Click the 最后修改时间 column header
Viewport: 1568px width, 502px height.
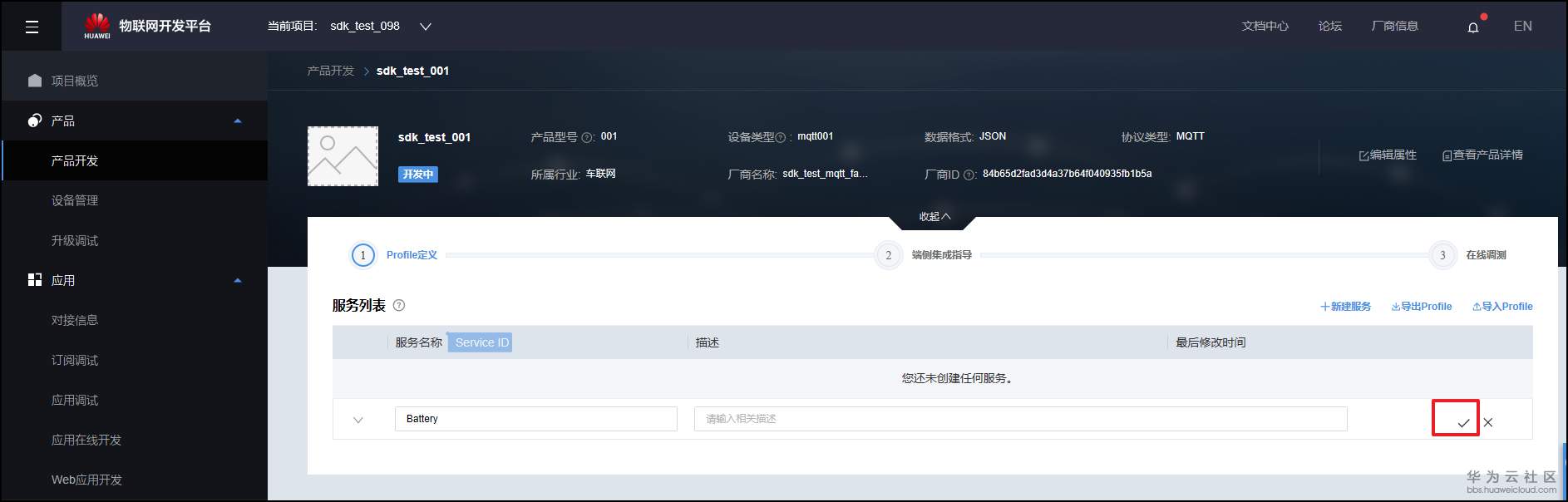(1211, 342)
